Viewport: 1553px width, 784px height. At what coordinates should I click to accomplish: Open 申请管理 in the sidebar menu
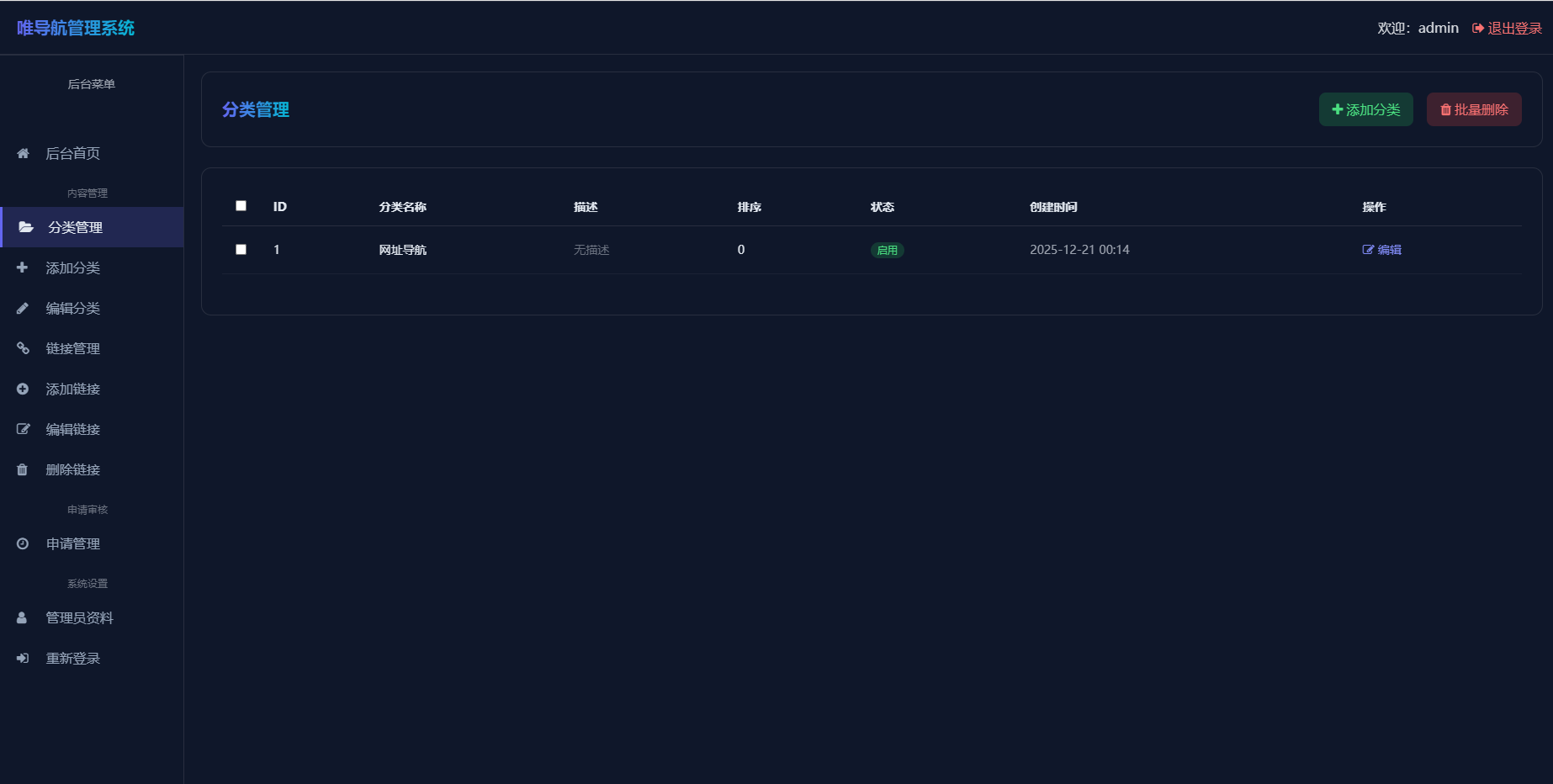tap(72, 543)
